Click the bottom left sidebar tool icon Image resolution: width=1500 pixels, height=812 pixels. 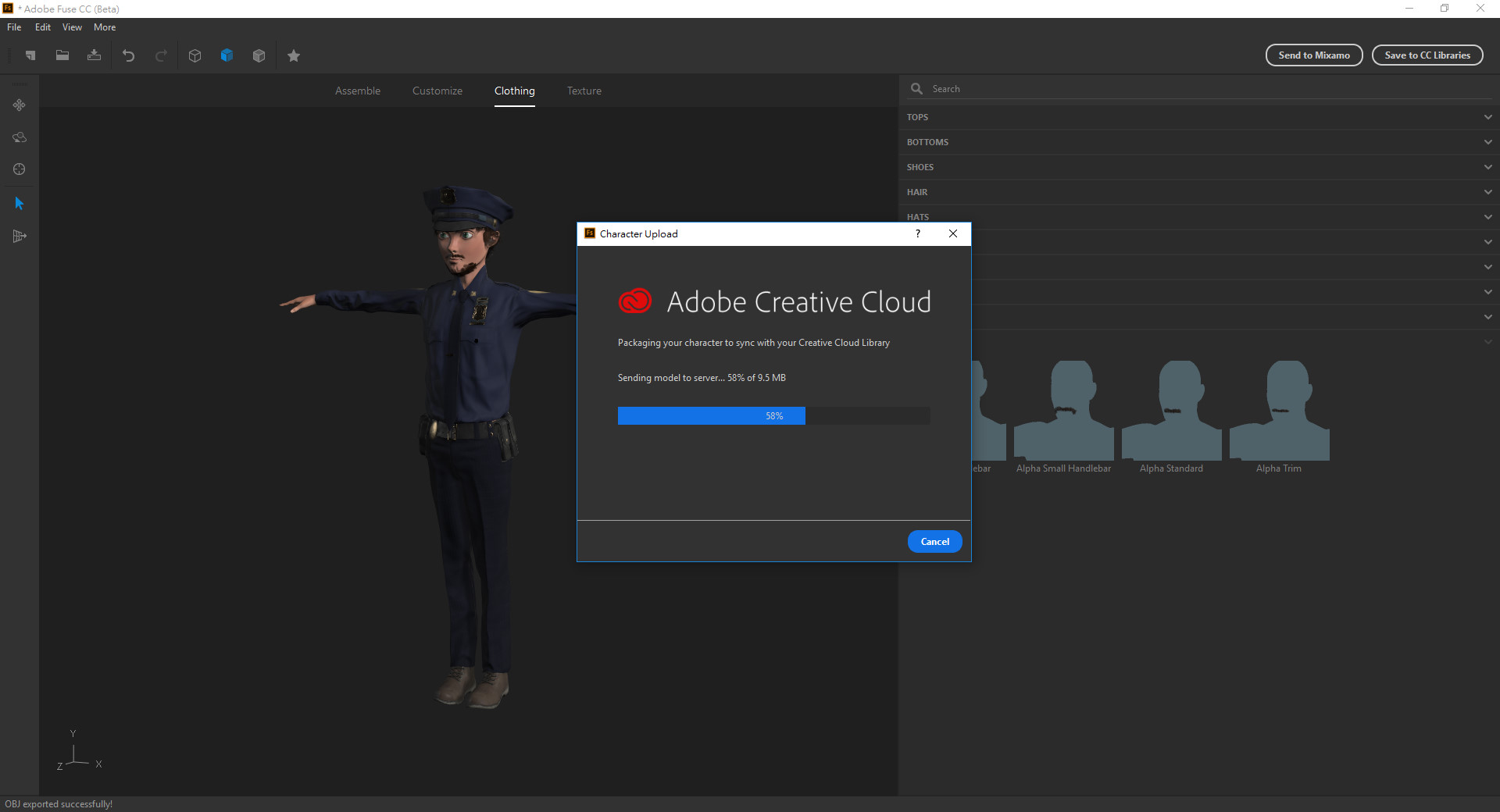20,236
